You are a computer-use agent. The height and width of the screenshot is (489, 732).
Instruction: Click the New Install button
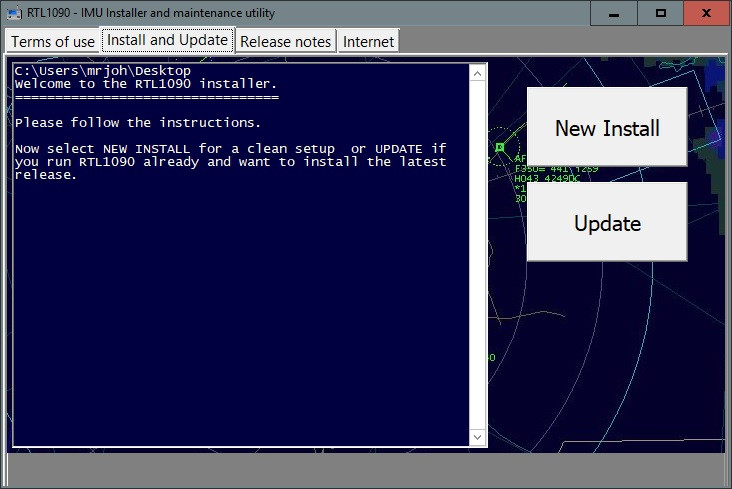click(607, 127)
